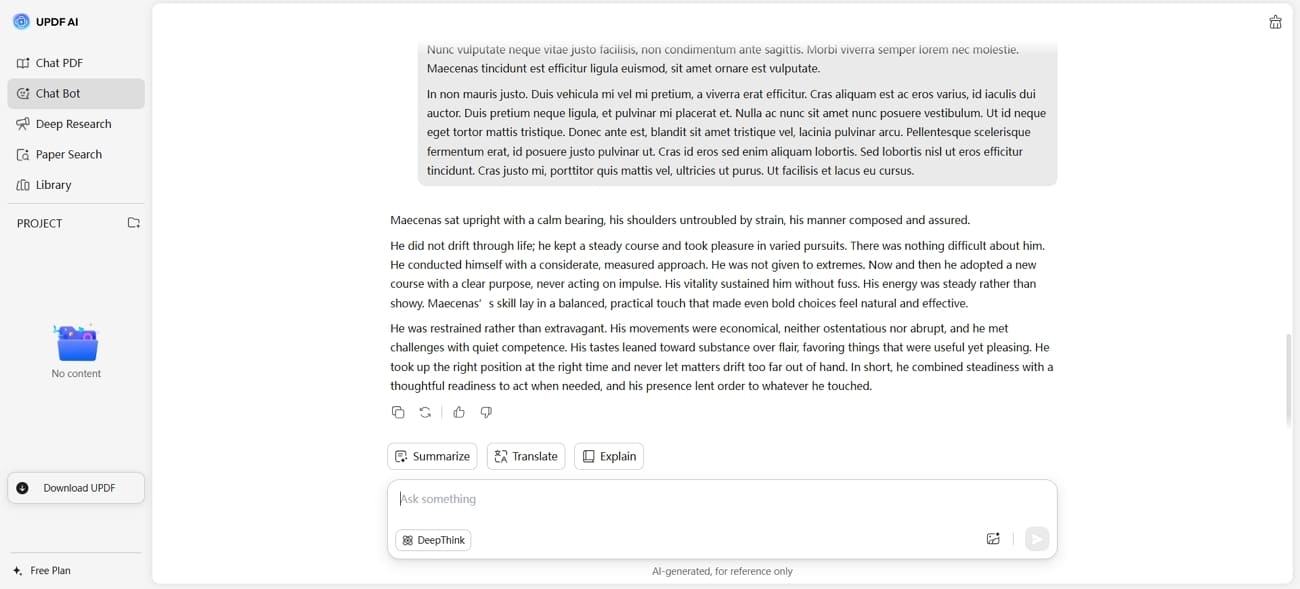Screen dimensions: 1300x589
Task: Enable DeepThink mode
Action: coord(432,539)
